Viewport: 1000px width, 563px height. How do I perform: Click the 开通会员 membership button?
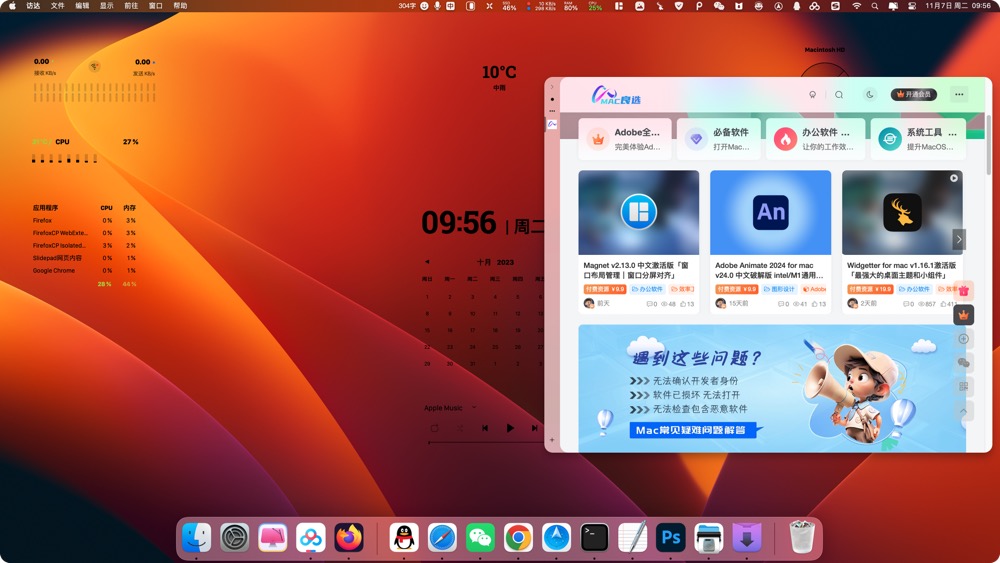914,94
